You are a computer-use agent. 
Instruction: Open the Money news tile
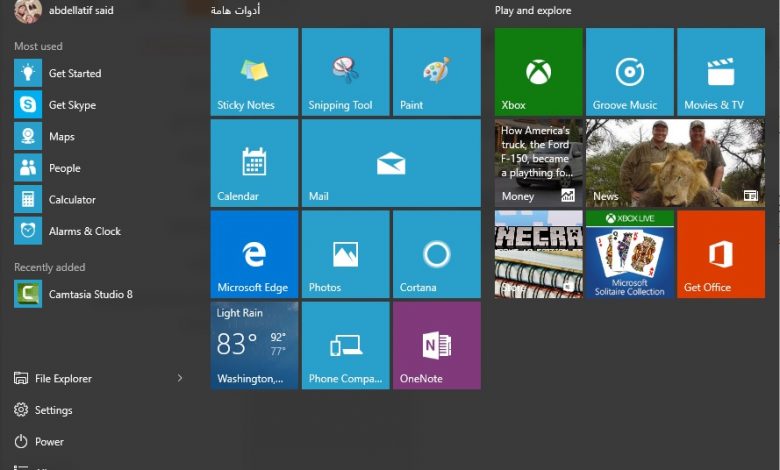tap(538, 163)
